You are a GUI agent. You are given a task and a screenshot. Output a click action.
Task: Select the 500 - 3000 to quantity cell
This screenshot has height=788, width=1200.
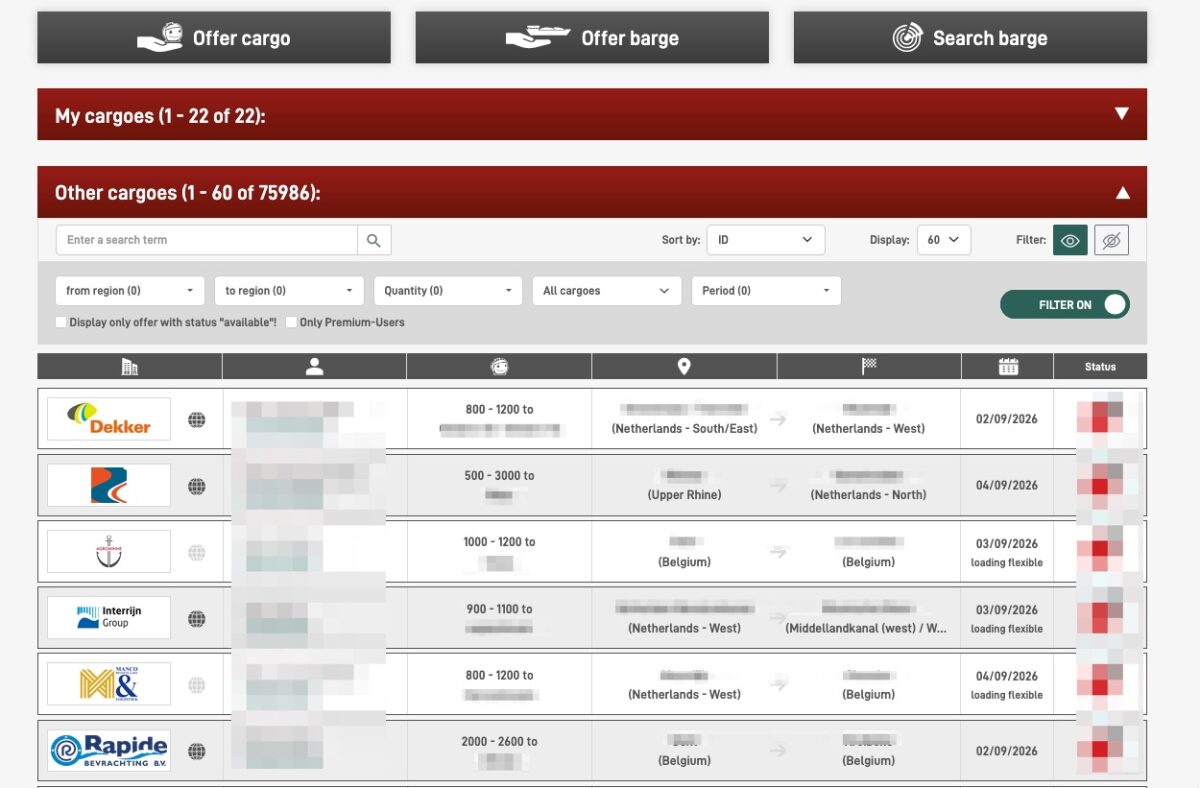tap(499, 485)
